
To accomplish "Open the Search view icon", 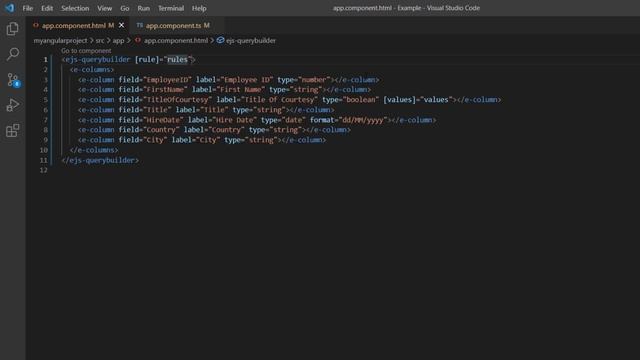I will [13, 54].
